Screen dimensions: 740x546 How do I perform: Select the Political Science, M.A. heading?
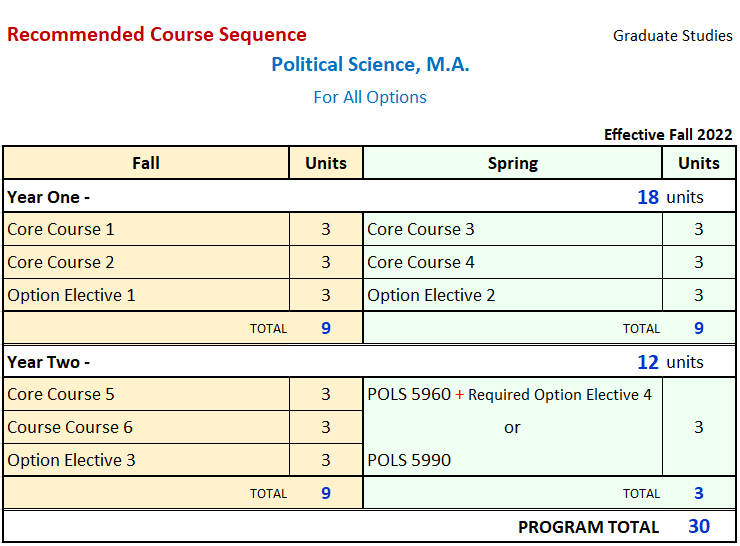(x=370, y=65)
